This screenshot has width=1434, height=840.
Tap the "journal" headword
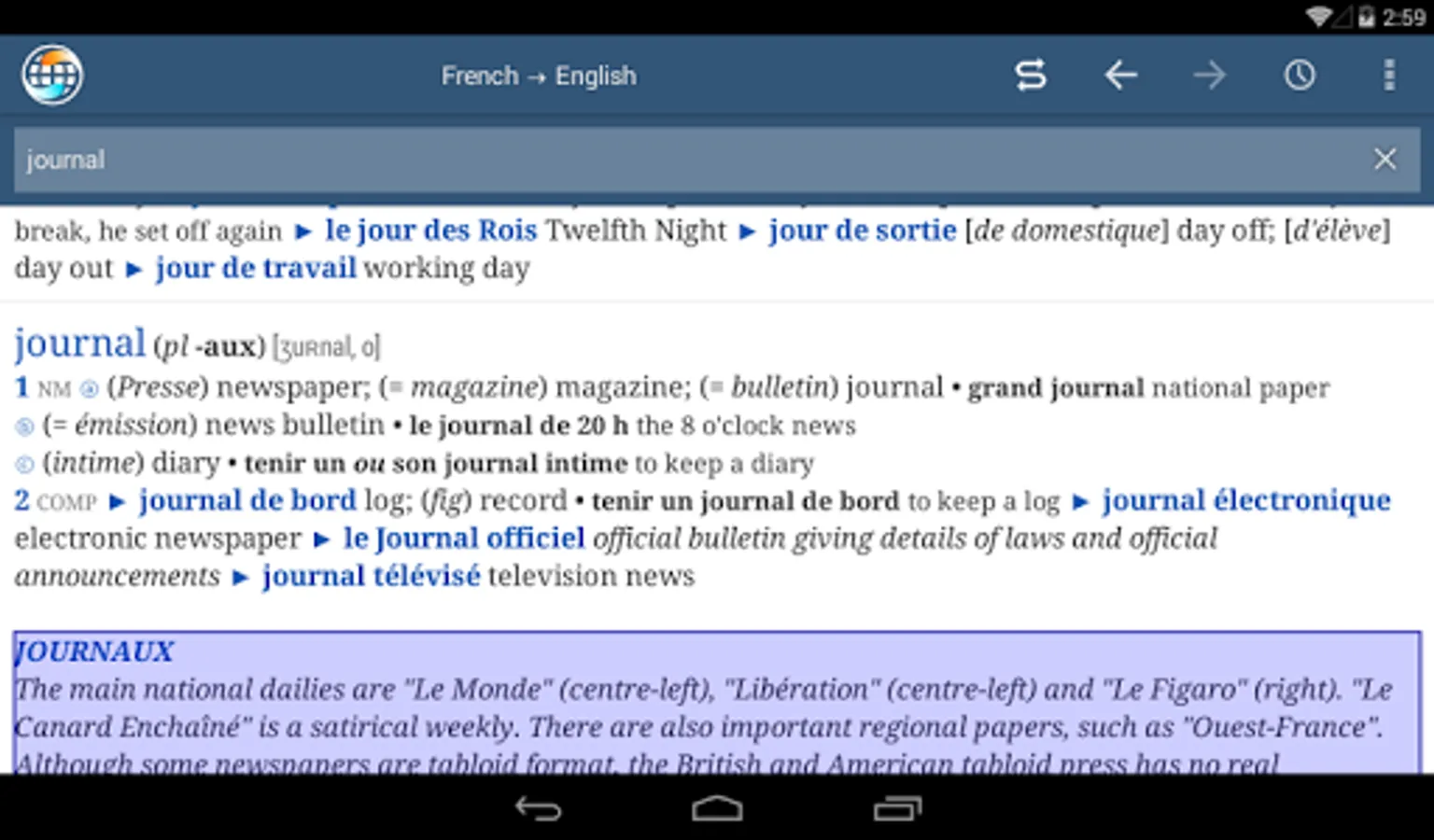(79, 343)
